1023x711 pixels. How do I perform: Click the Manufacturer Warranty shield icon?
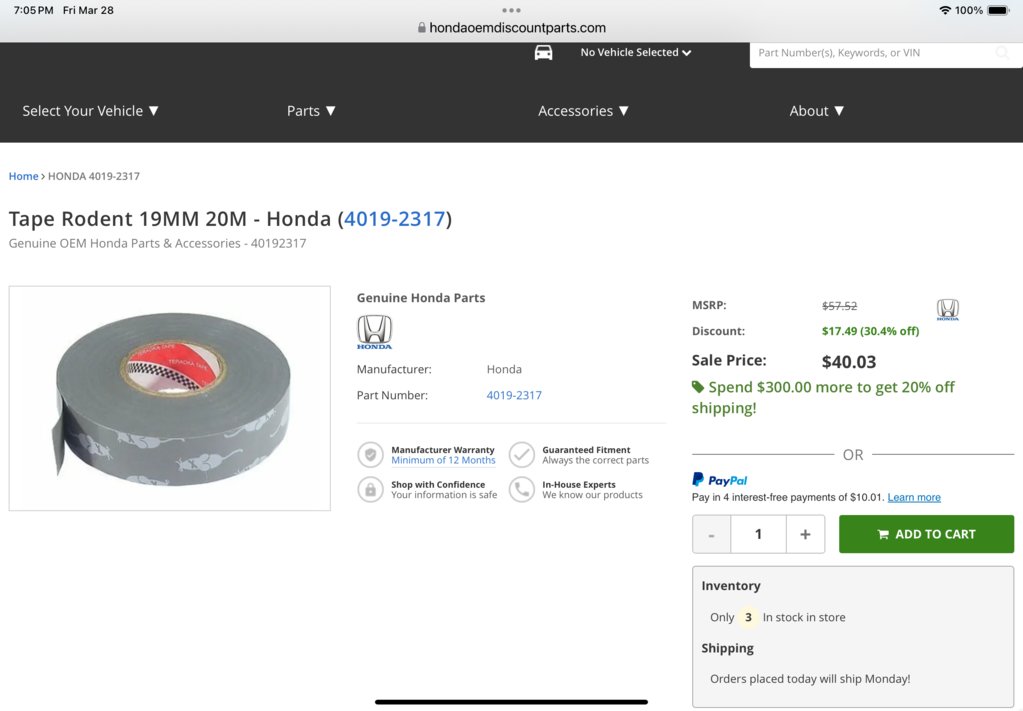(370, 455)
